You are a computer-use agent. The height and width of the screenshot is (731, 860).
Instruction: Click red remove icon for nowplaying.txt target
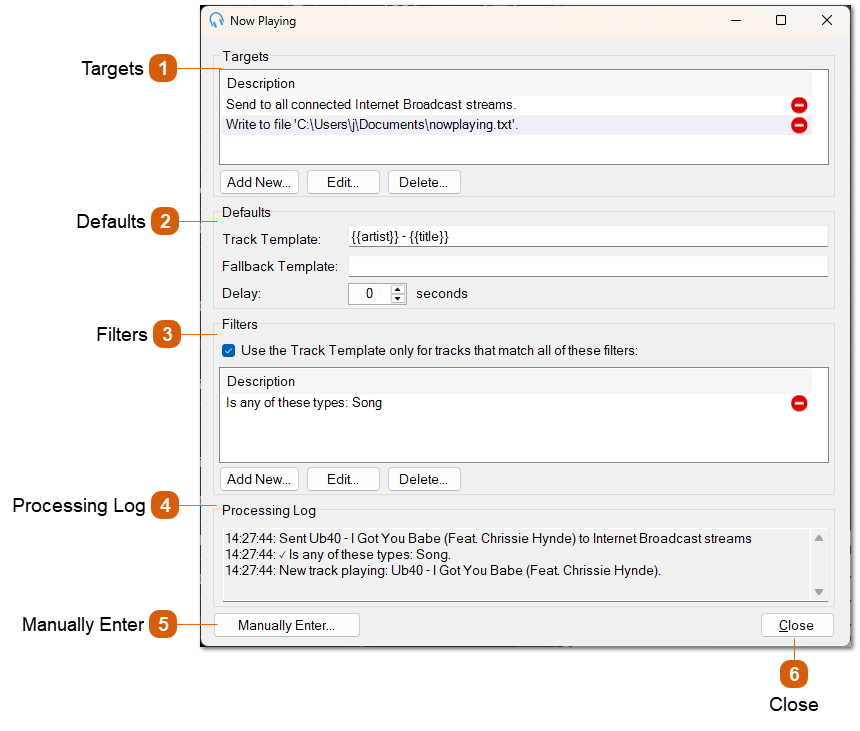tap(799, 125)
